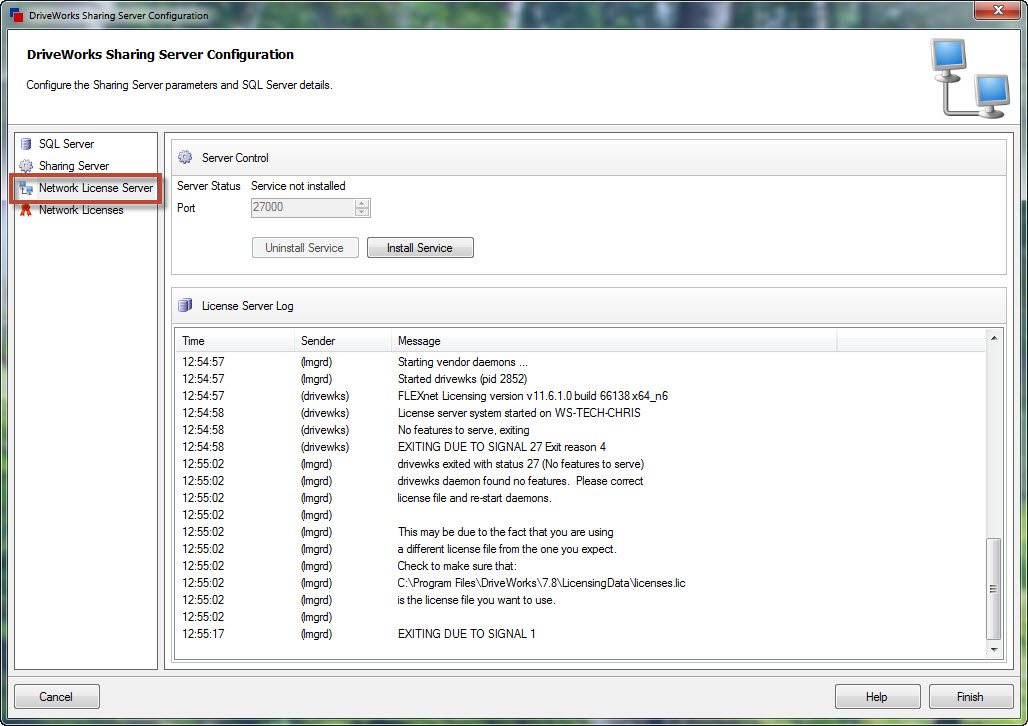Select Network License Server in sidebar
The width and height of the screenshot is (1028, 726).
pos(96,188)
